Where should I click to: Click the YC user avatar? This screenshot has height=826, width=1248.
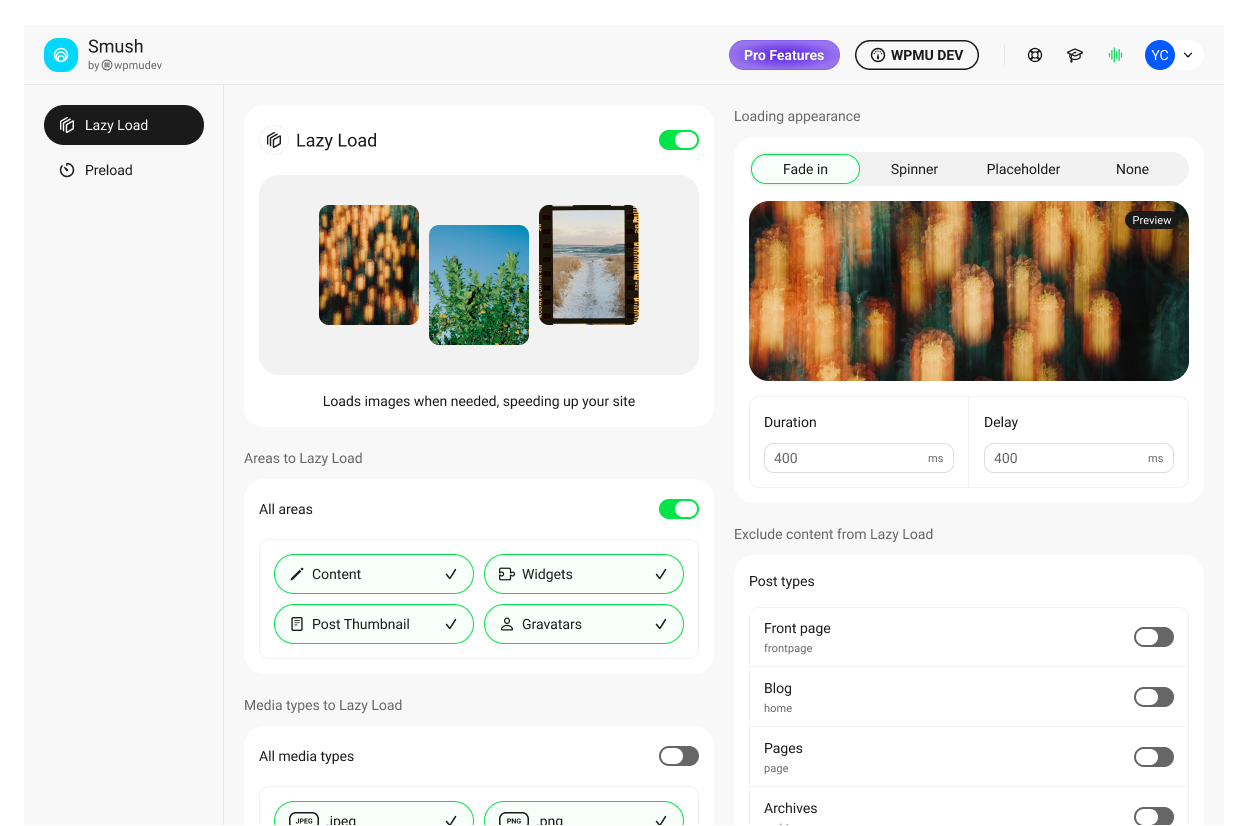[1159, 55]
